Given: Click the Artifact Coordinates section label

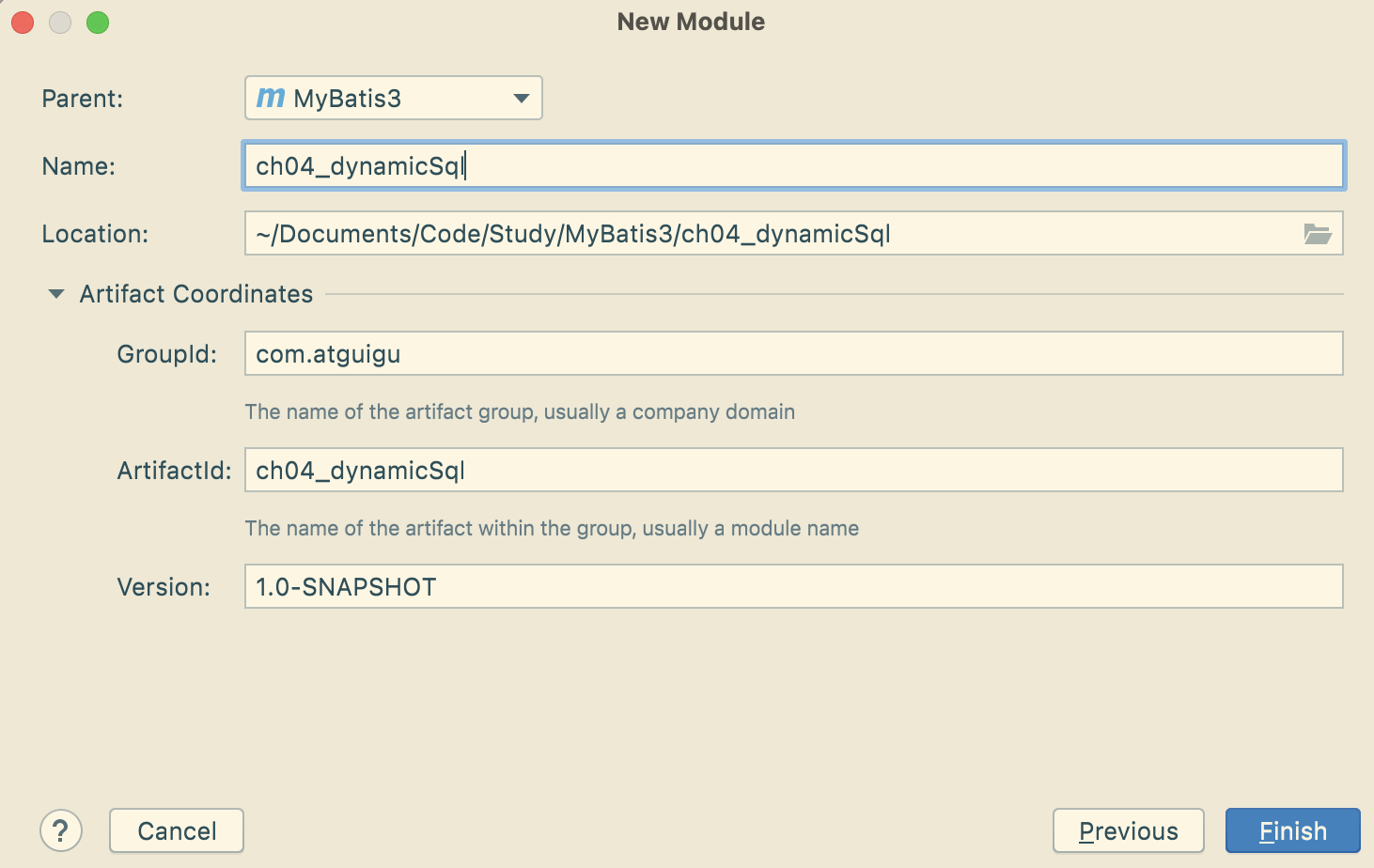Looking at the screenshot, I should pos(196,294).
